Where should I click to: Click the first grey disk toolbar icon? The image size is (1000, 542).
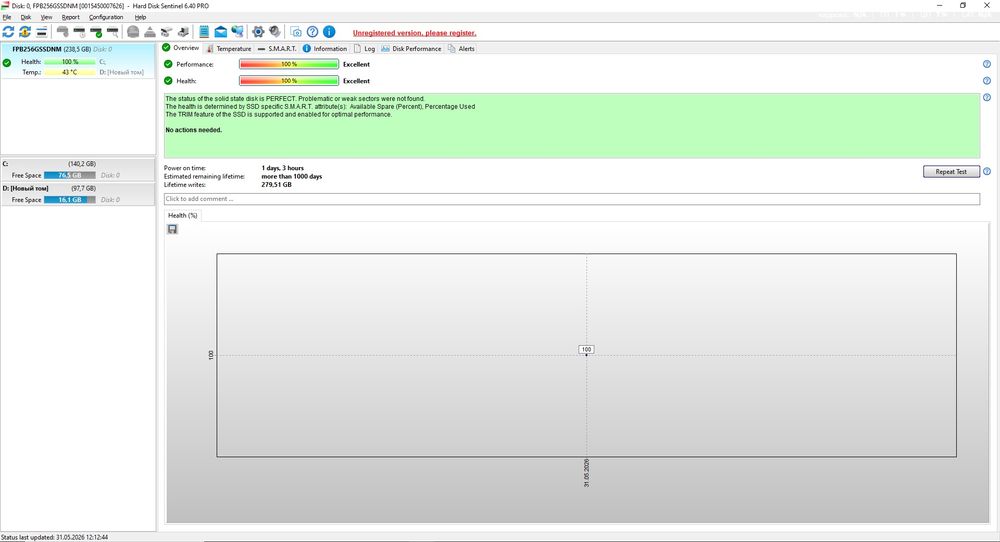click(x=62, y=31)
